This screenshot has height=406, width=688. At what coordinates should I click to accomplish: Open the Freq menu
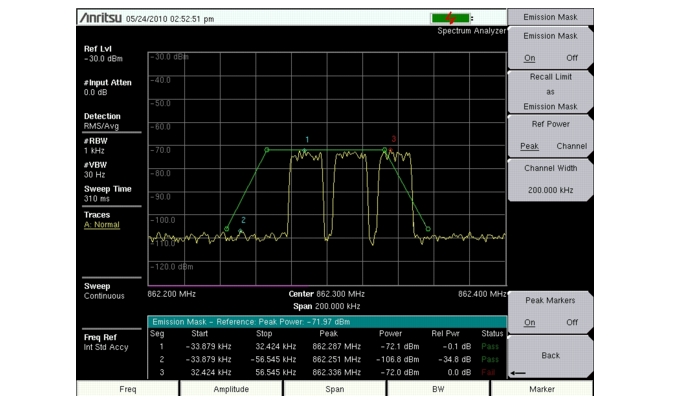pos(128,389)
